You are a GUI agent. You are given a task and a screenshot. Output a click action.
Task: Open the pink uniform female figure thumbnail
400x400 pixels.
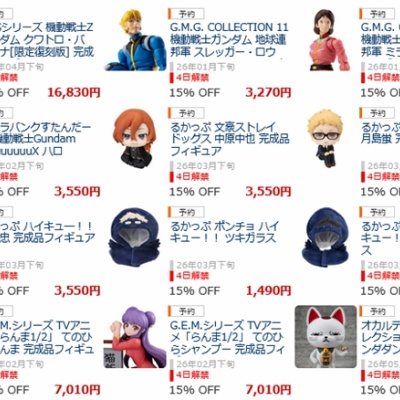click(x=328, y=40)
